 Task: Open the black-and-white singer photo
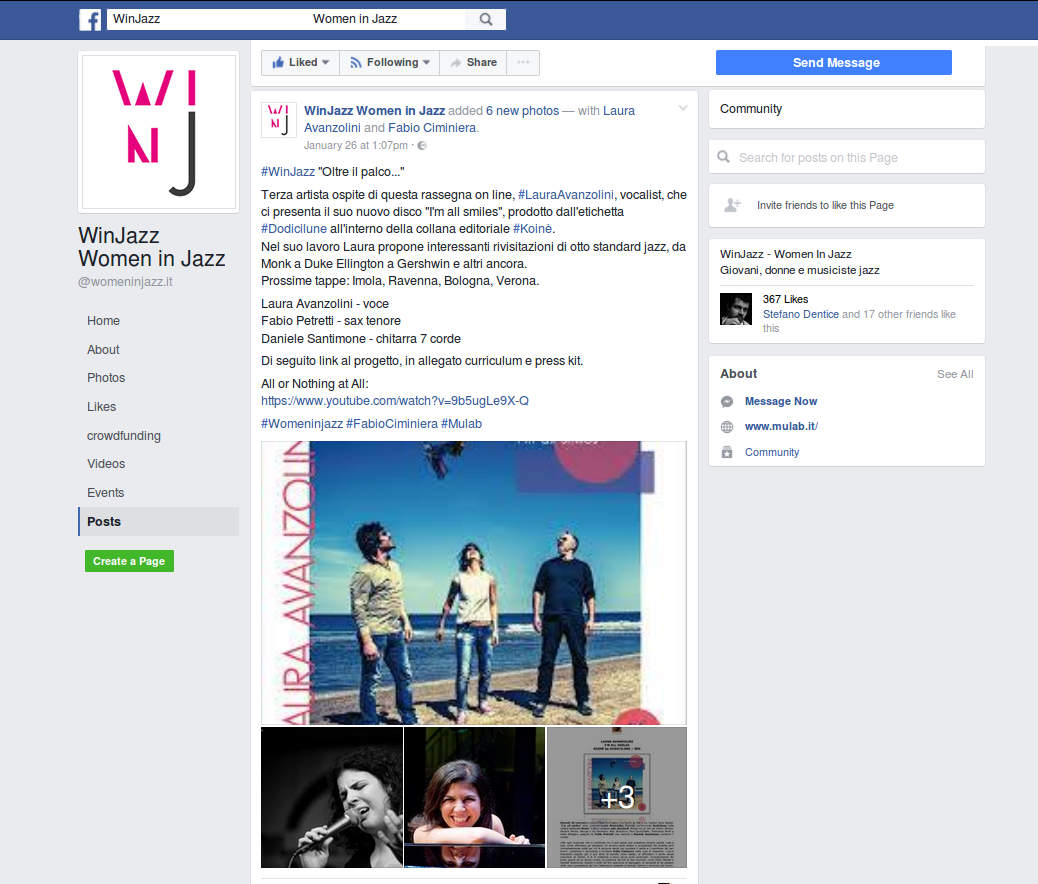(332, 797)
